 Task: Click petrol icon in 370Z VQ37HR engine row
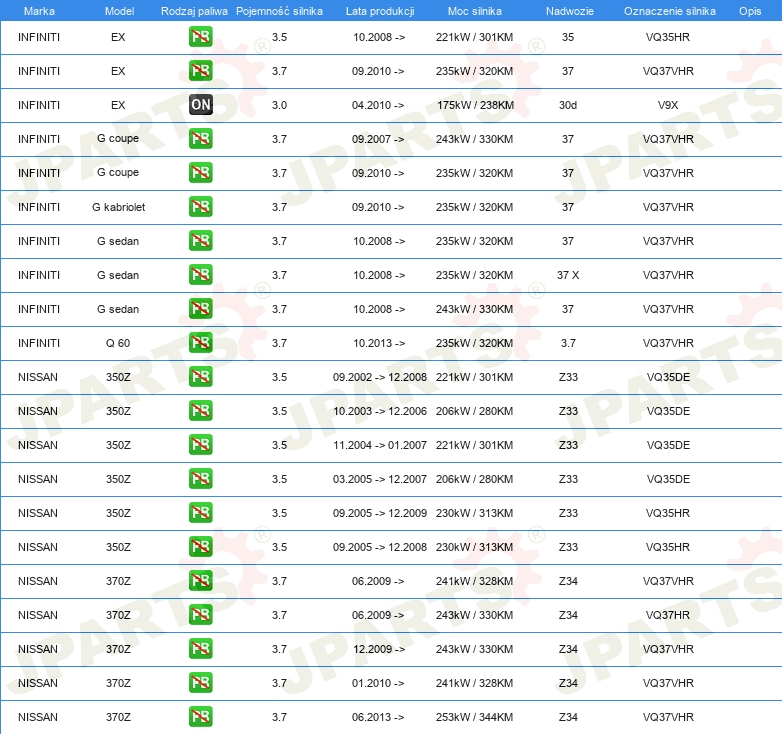pyautogui.click(x=201, y=615)
